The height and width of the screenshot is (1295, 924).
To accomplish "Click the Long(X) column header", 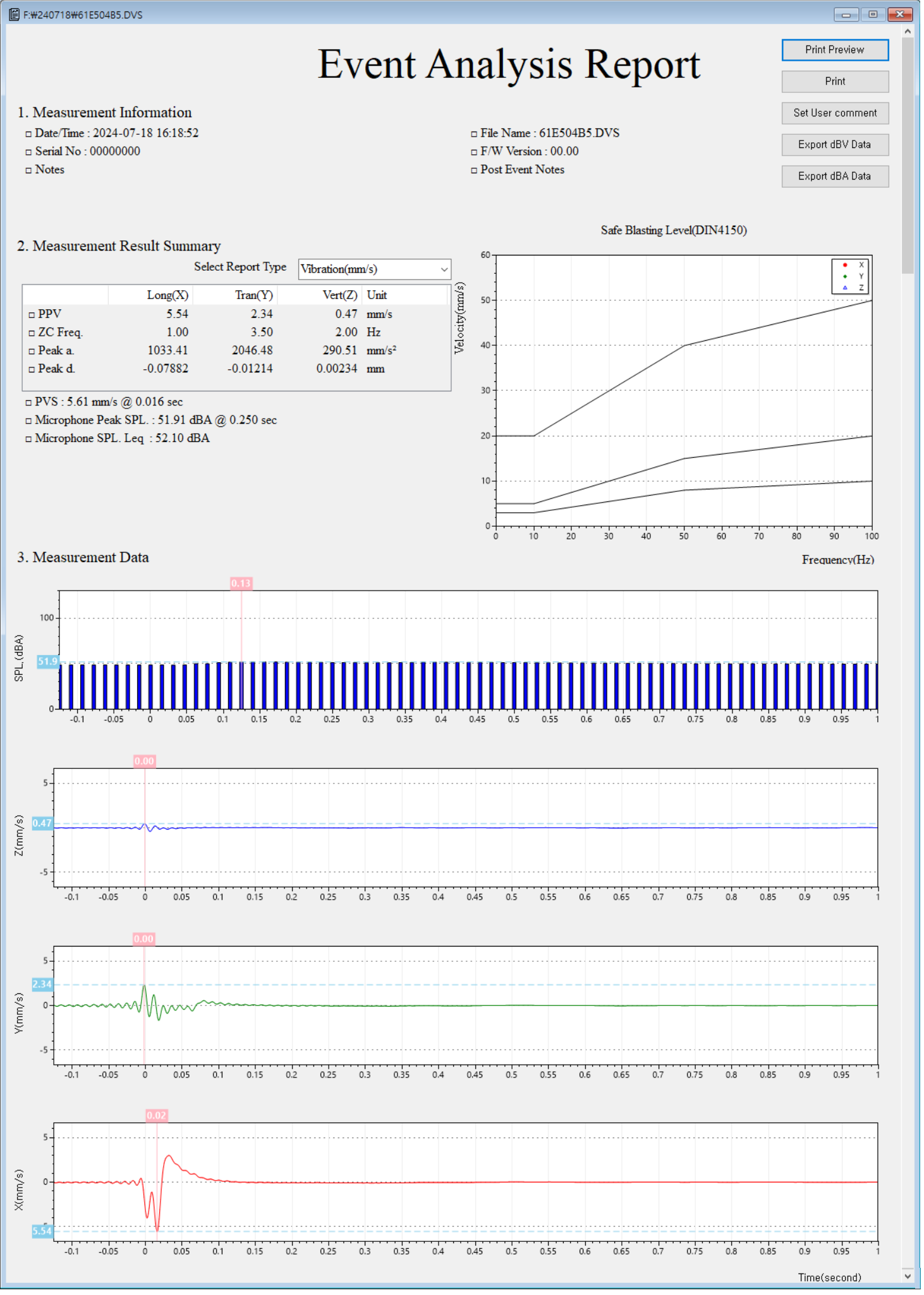I will pyautogui.click(x=167, y=295).
